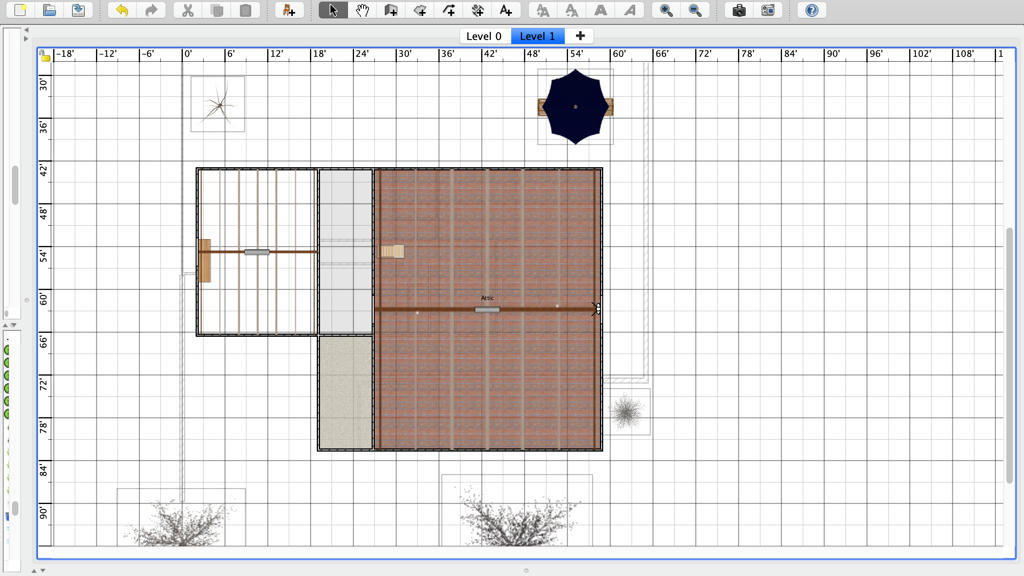Create a photo with the camera icon
Viewport: 1024px width, 576px height.
pyautogui.click(x=739, y=10)
